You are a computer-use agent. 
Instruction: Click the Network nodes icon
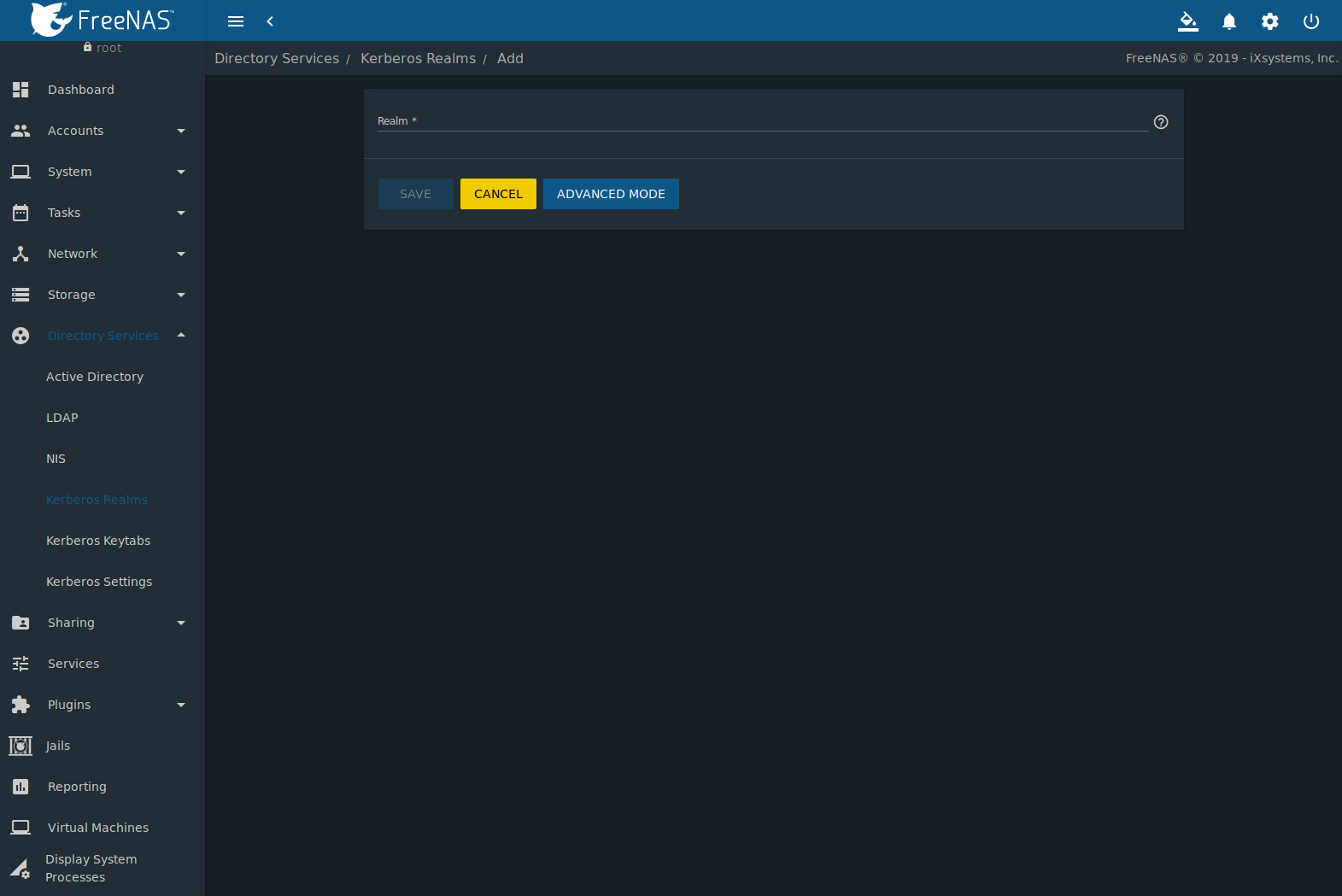coord(21,254)
